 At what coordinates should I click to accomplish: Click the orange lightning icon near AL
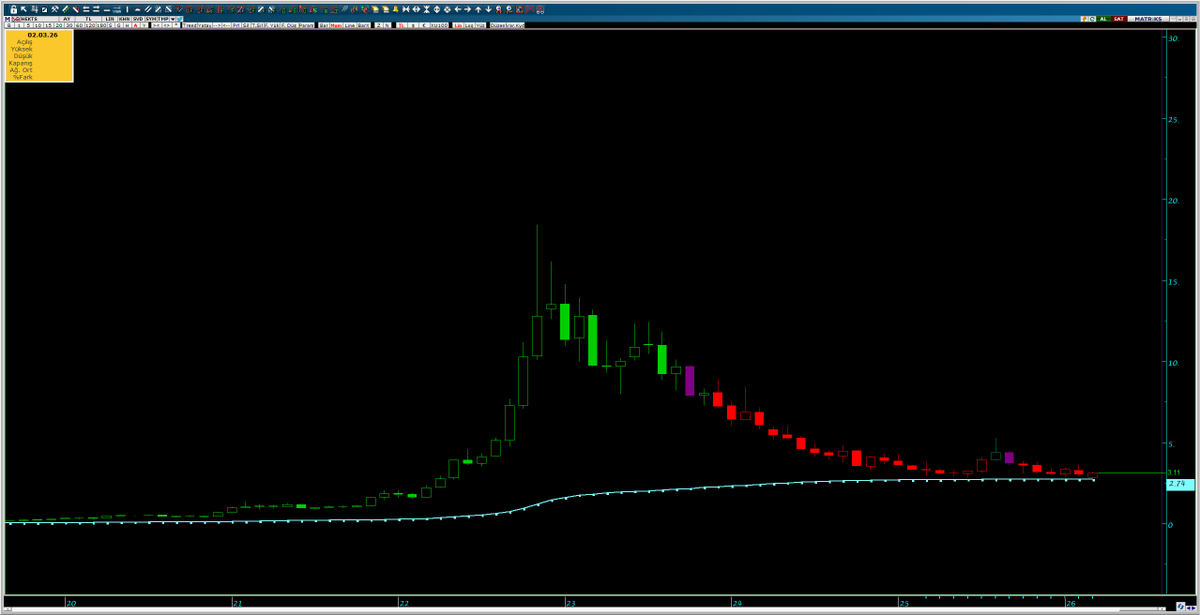click(x=1084, y=19)
